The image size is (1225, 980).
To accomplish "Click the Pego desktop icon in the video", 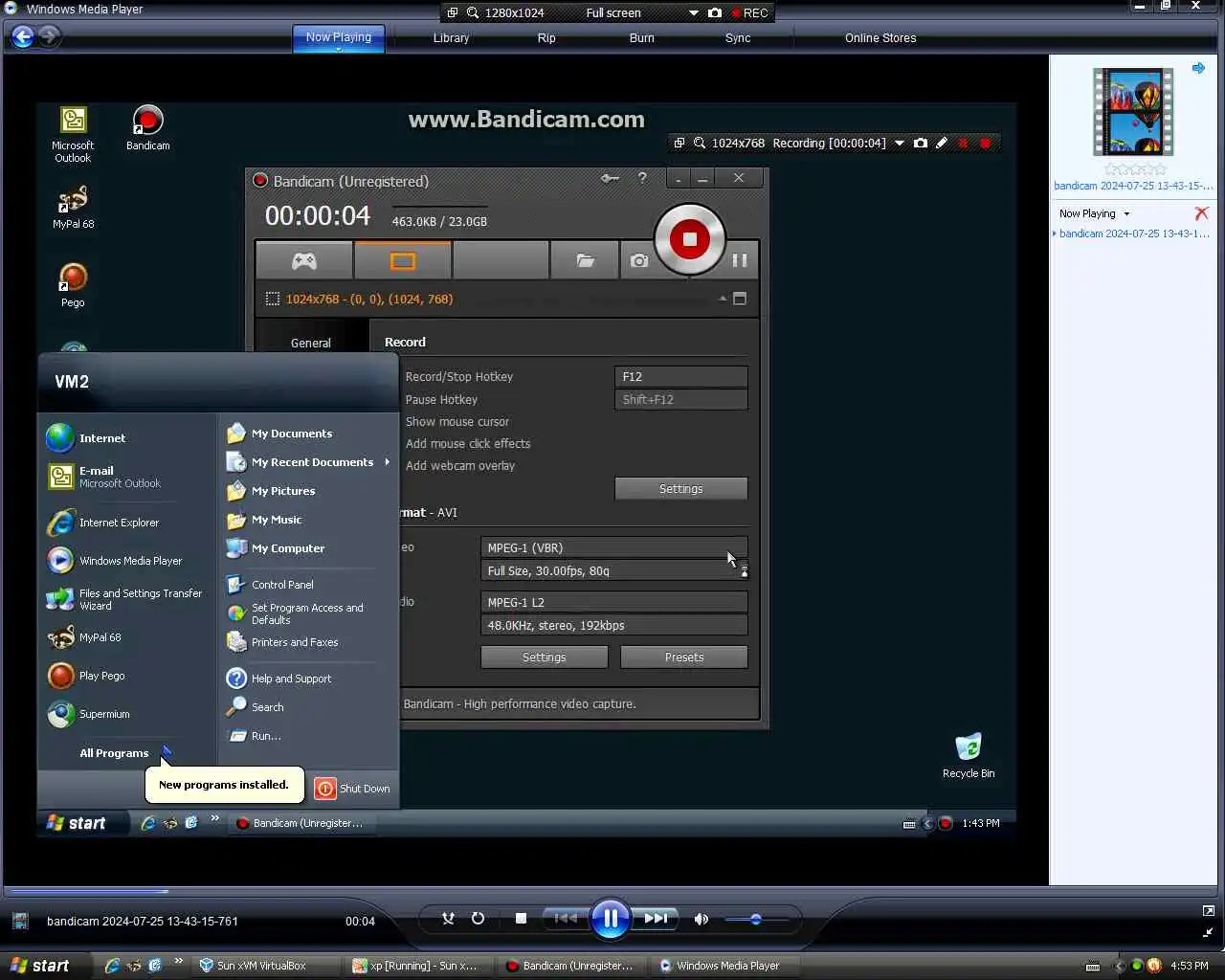I will pos(73,285).
